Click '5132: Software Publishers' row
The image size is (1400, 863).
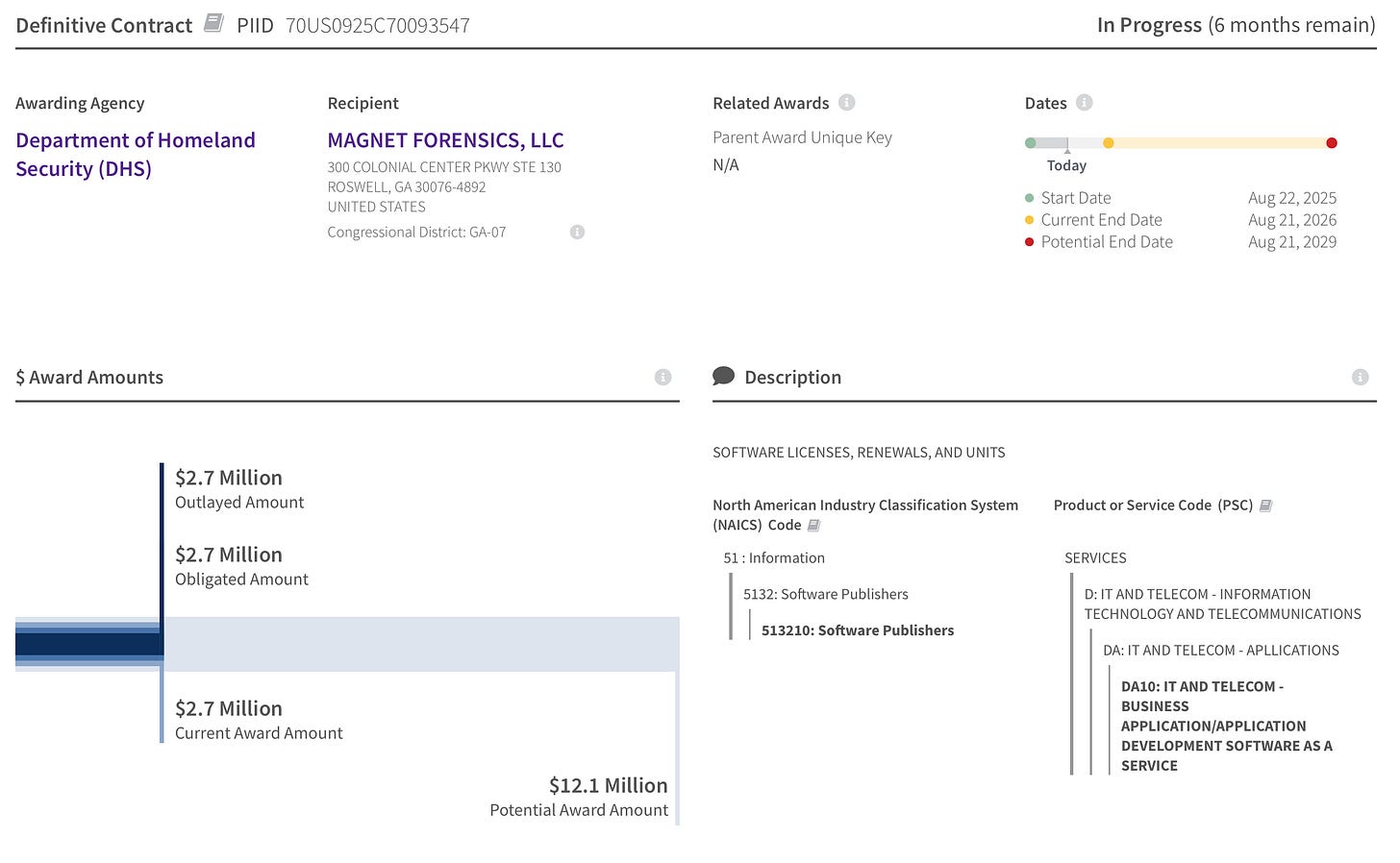click(x=826, y=594)
